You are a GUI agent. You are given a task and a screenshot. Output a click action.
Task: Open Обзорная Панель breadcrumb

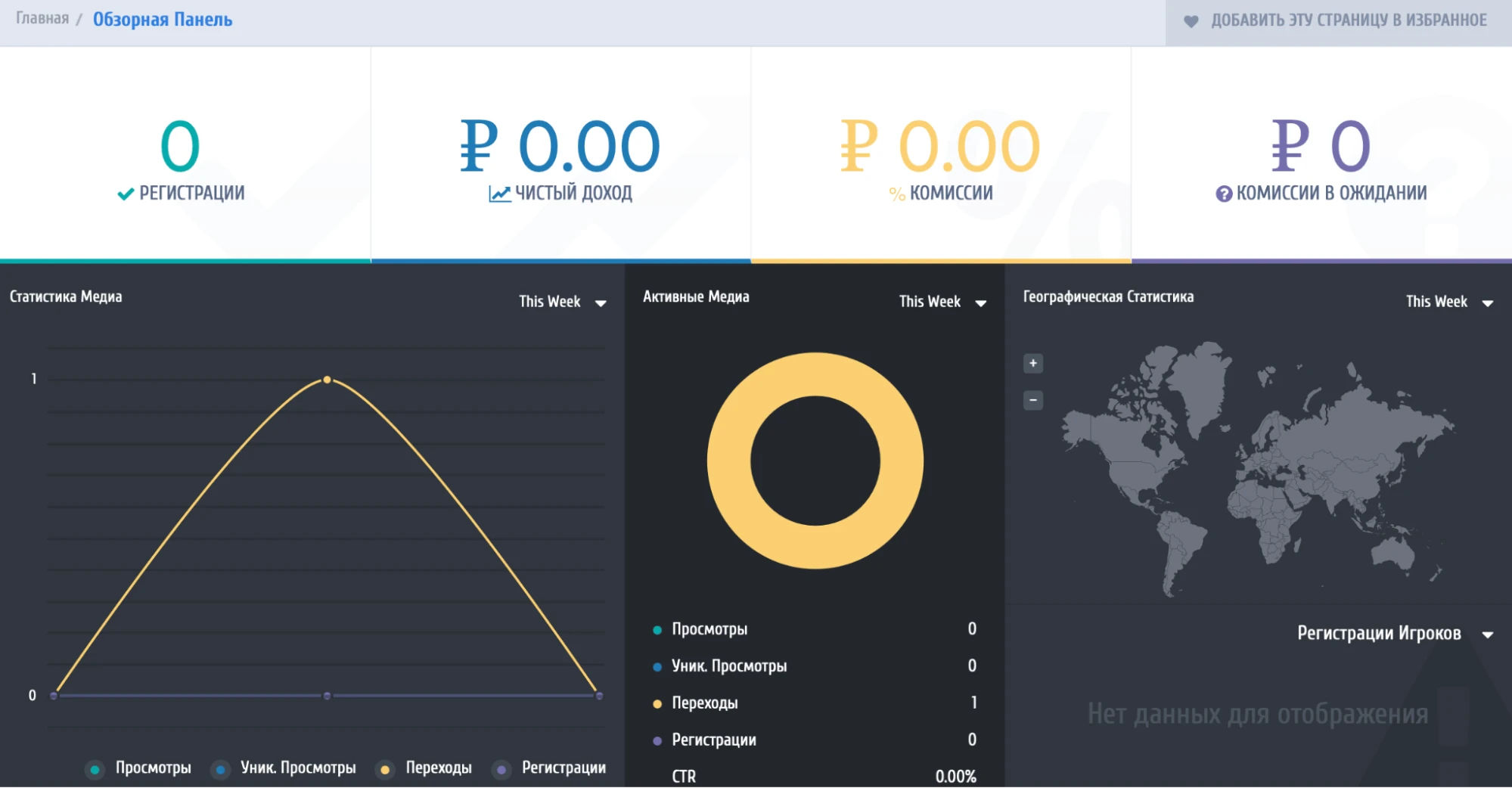tap(163, 19)
